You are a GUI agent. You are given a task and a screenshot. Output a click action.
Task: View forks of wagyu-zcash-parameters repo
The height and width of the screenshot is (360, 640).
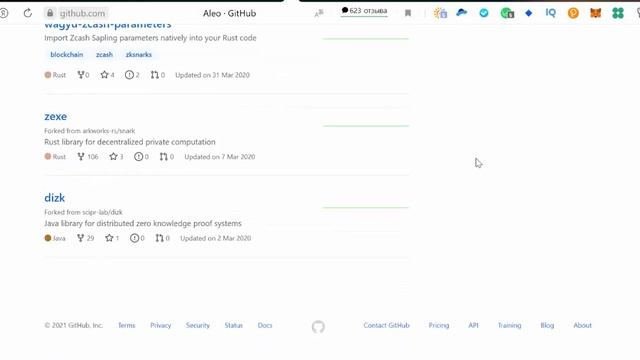click(x=83, y=75)
